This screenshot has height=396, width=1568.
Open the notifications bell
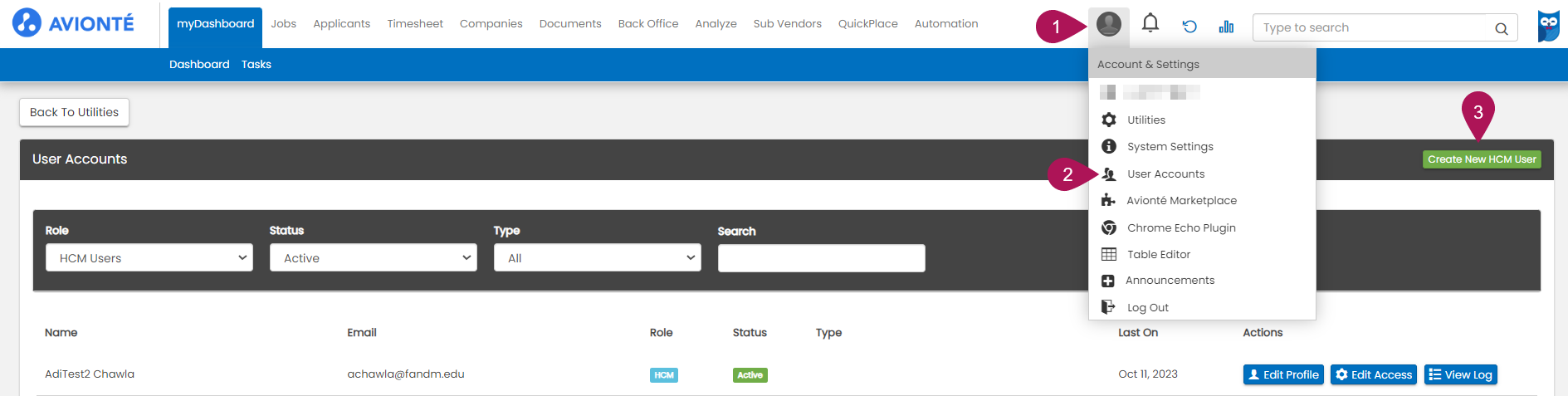(1150, 23)
